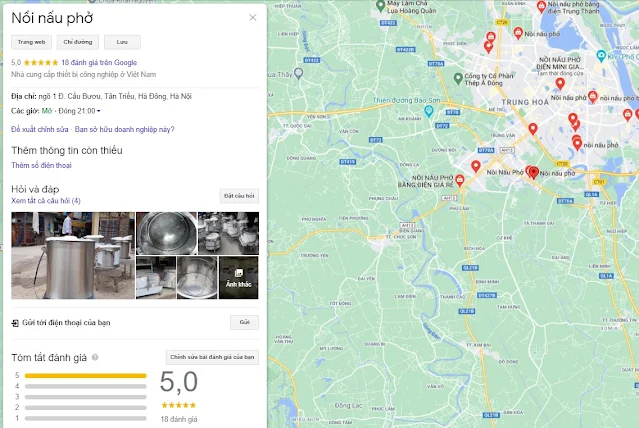Click the Gửi send button
639x428 pixels.
click(x=245, y=322)
